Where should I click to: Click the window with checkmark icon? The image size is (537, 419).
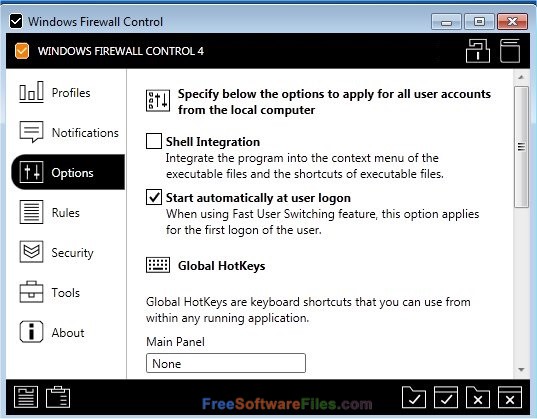[x=446, y=397]
